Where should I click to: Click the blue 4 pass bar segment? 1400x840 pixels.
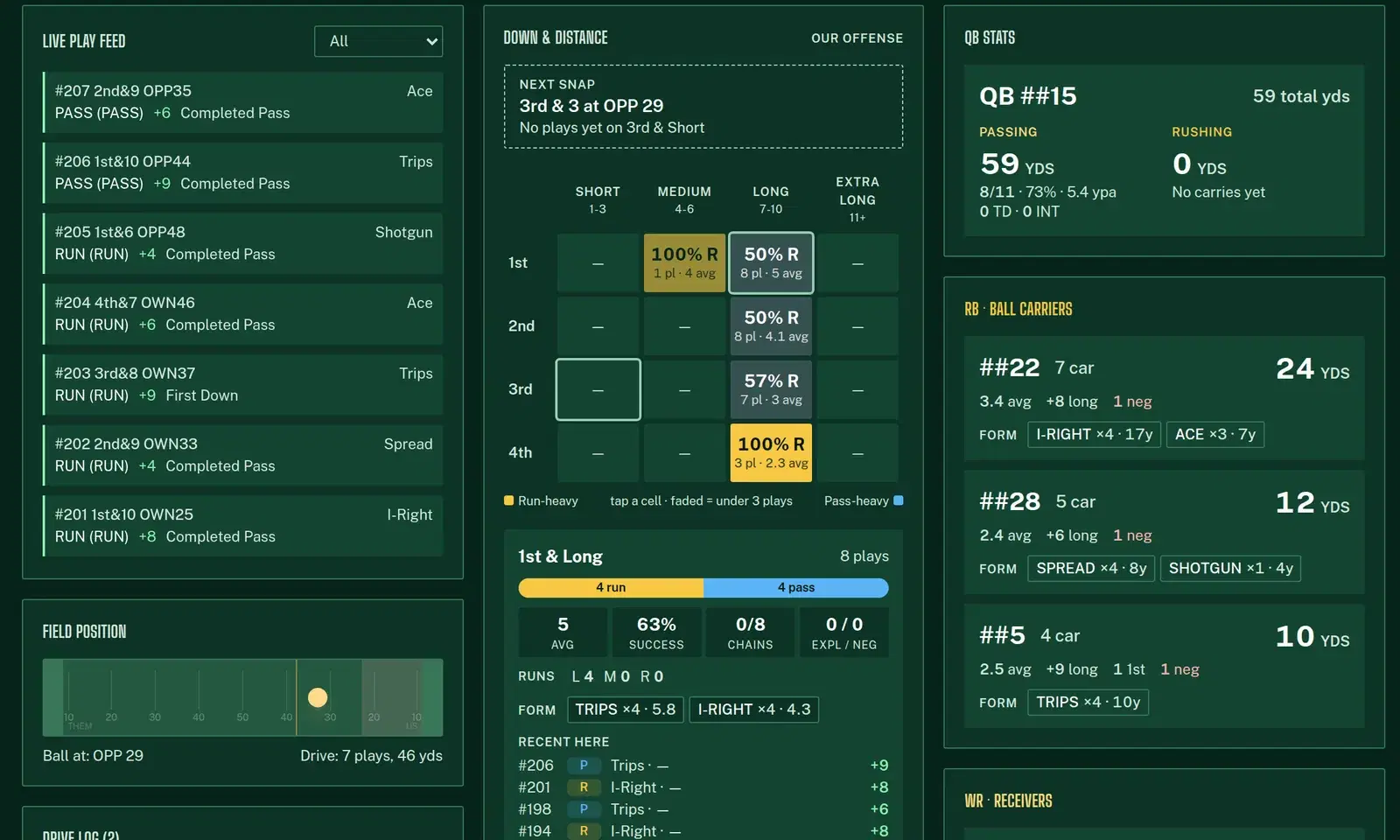[x=796, y=588]
